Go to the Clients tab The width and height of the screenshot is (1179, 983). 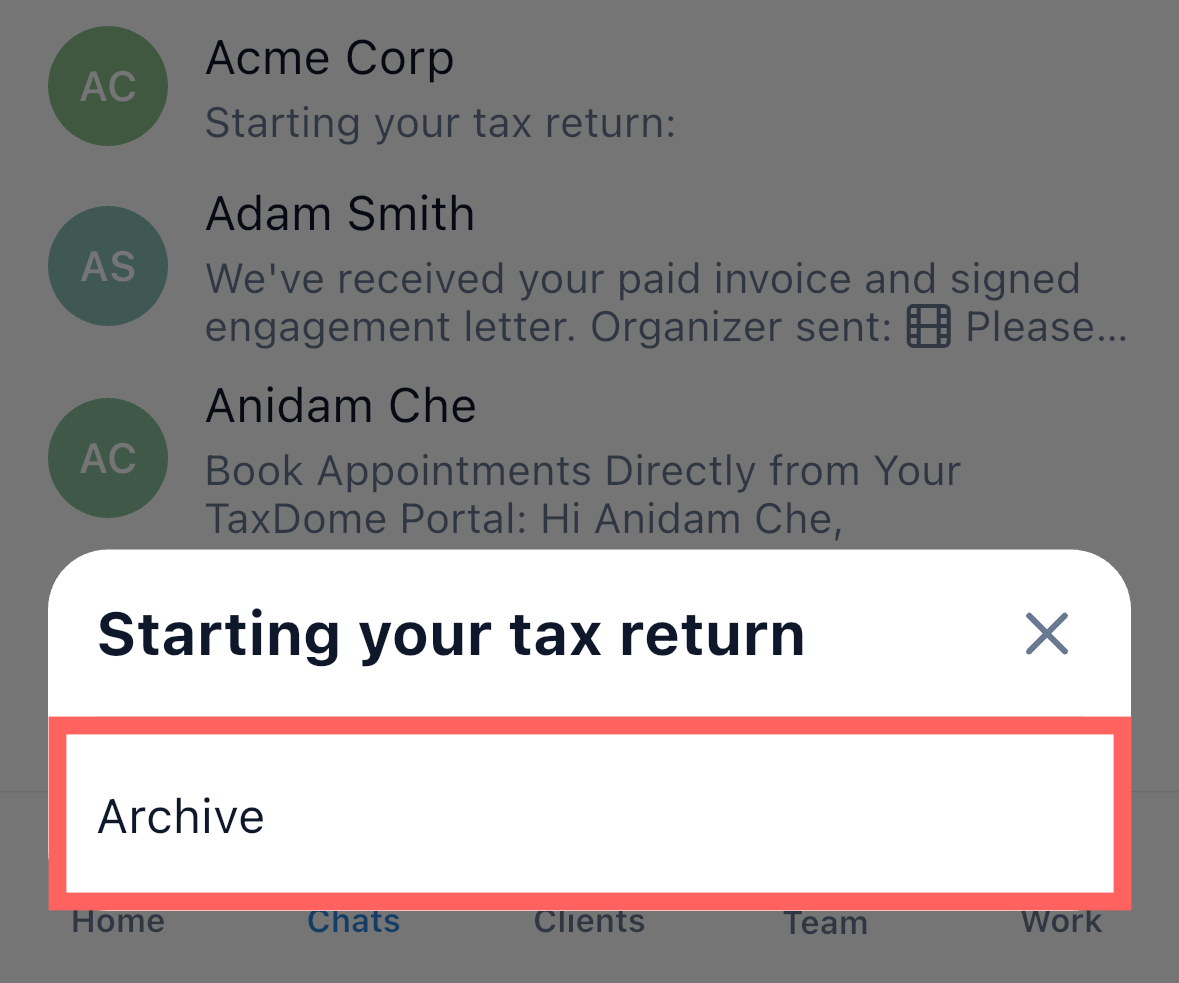click(x=589, y=922)
